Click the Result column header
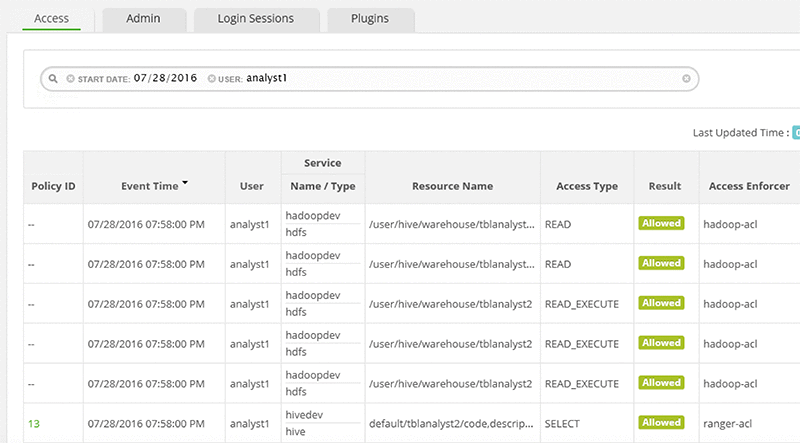 [x=665, y=186]
